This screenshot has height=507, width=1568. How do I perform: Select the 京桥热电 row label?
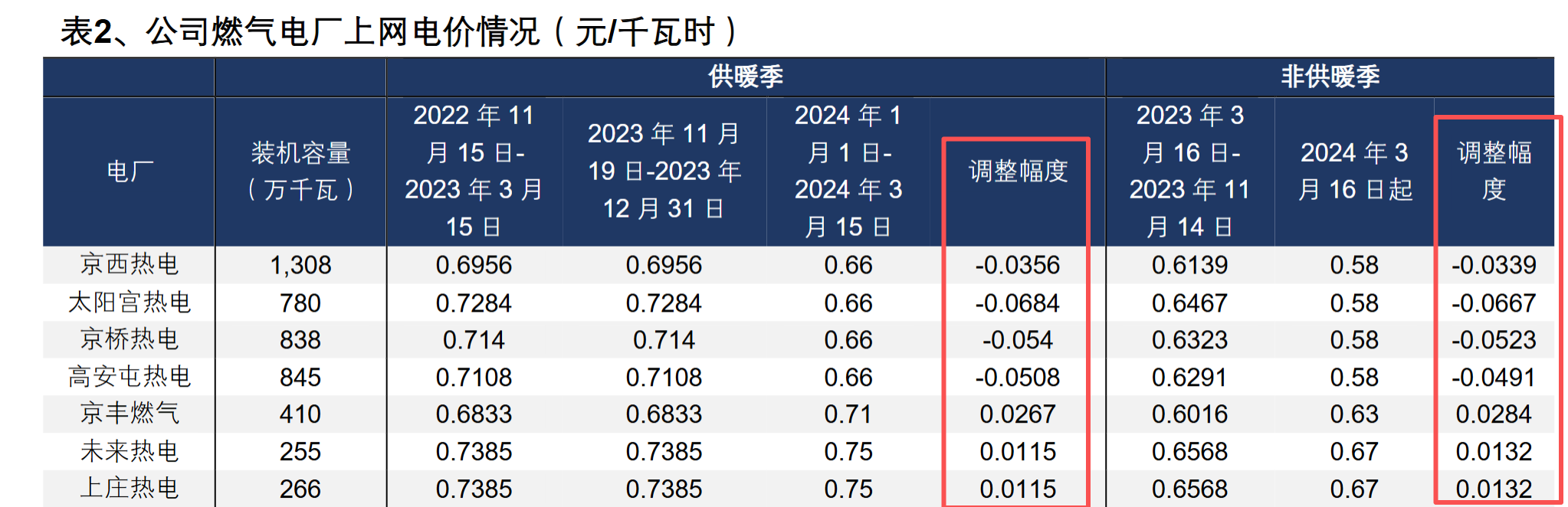tap(130, 339)
